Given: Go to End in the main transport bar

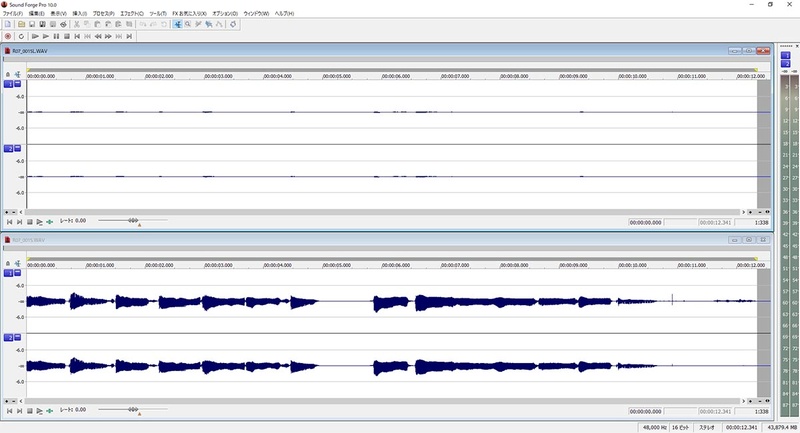Looking at the screenshot, I should (129, 36).
